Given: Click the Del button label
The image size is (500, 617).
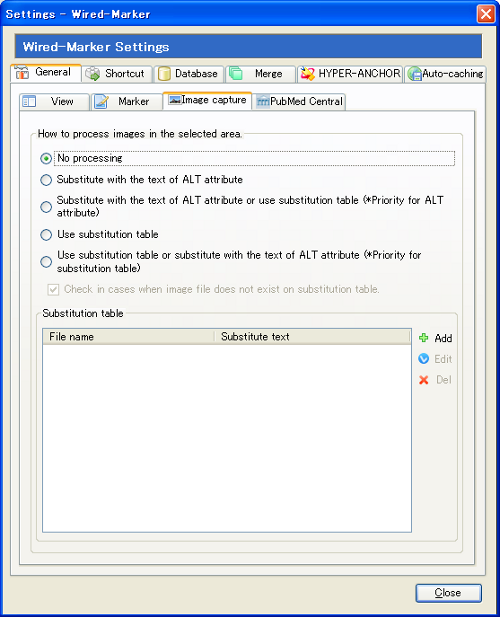Looking at the screenshot, I should (x=444, y=380).
